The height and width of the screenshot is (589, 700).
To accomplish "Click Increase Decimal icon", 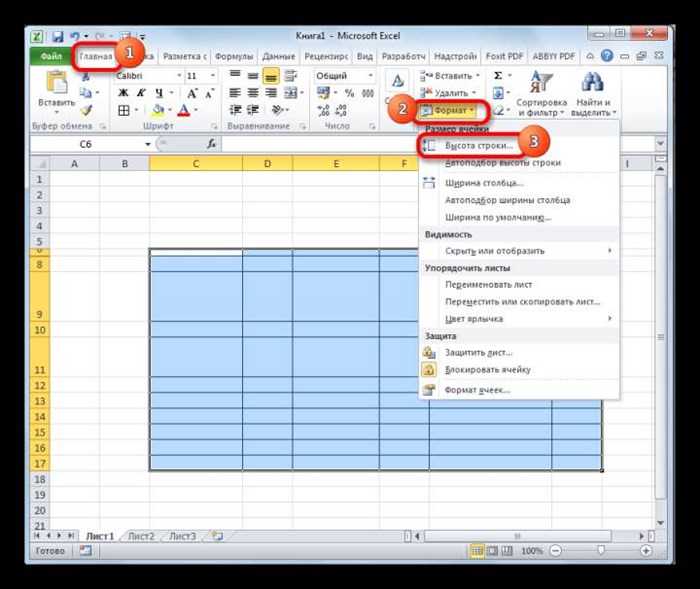I will click(323, 110).
